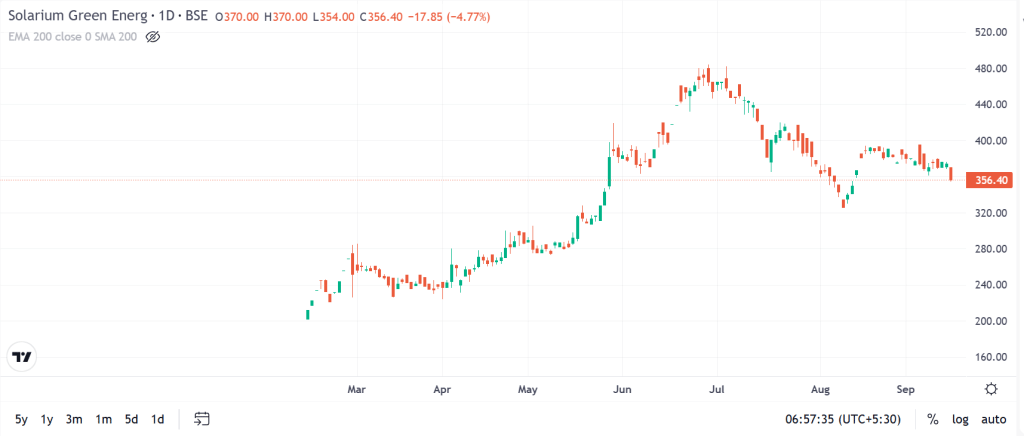The image size is (1024, 436).
Task: Choose the 1d range button
Action: [x=157, y=419]
